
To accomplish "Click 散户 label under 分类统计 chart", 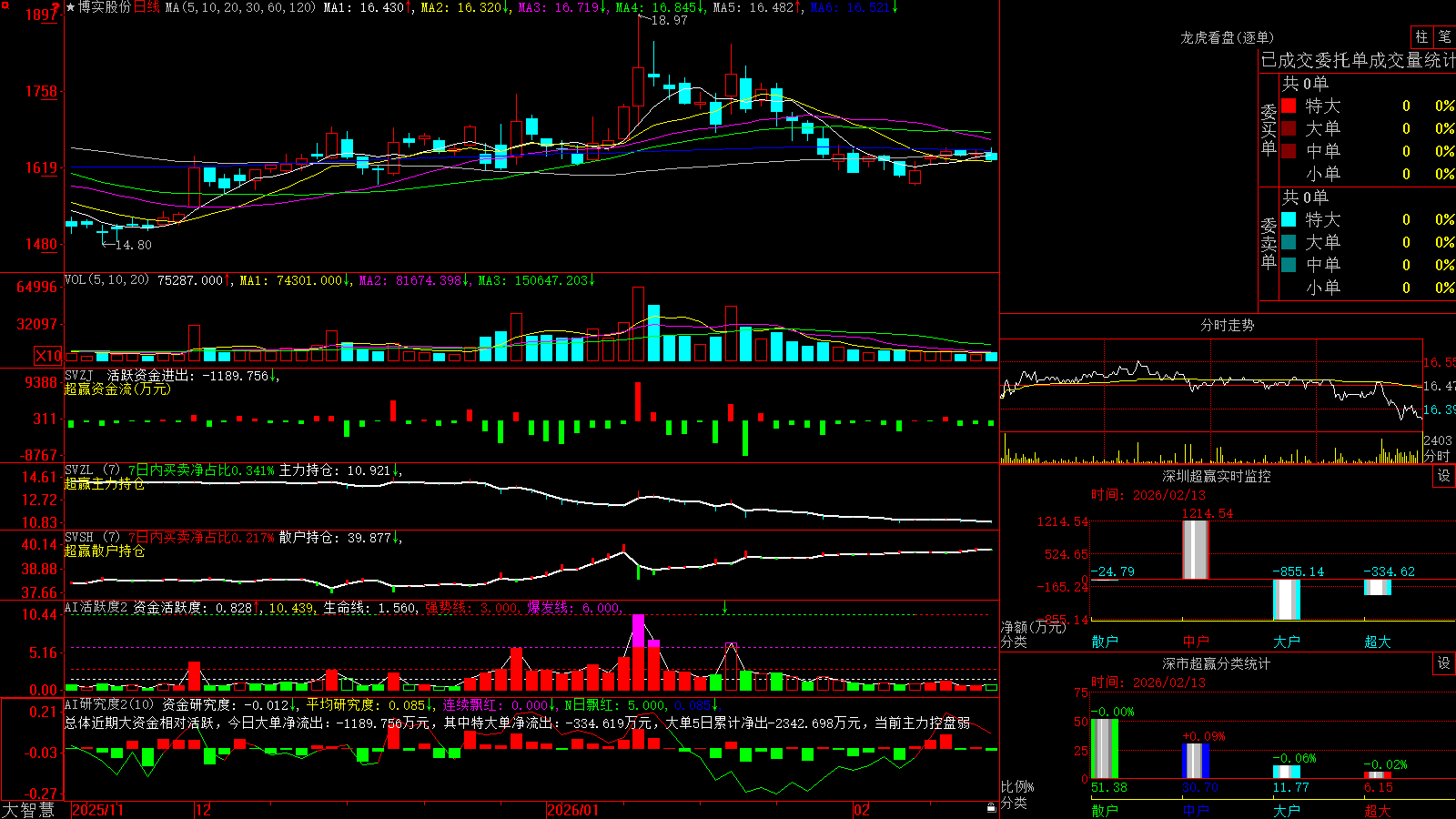I will (x=1105, y=810).
